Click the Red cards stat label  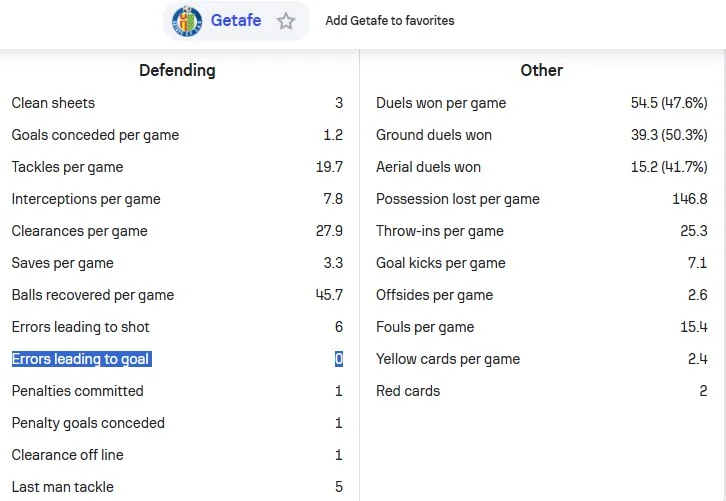(x=408, y=391)
